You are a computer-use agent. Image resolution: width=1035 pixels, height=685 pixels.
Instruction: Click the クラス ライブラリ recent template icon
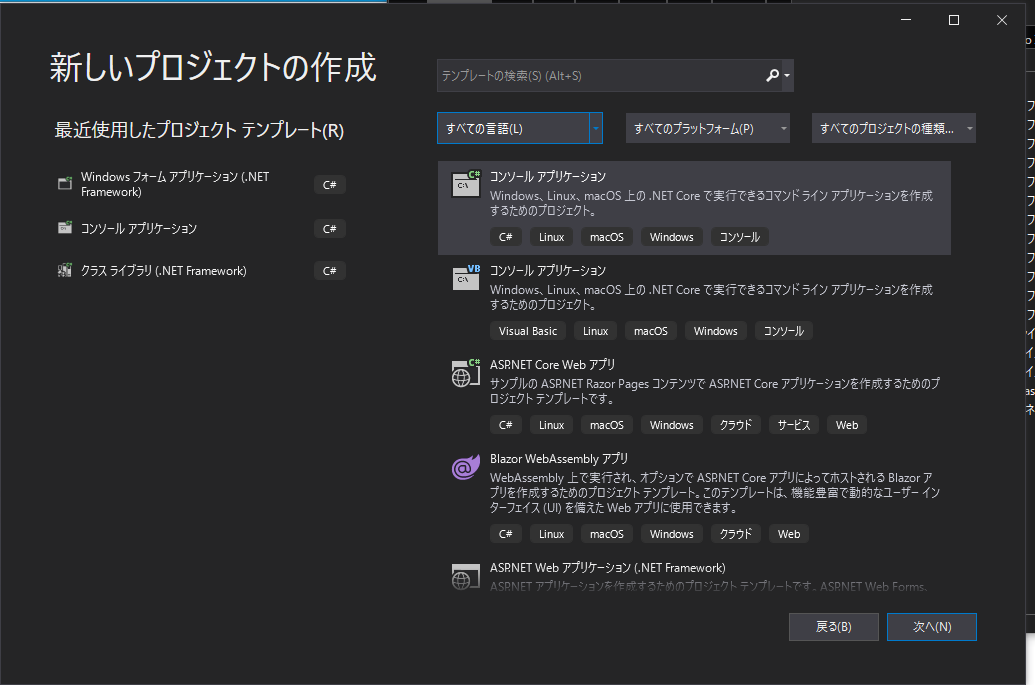click(64, 270)
